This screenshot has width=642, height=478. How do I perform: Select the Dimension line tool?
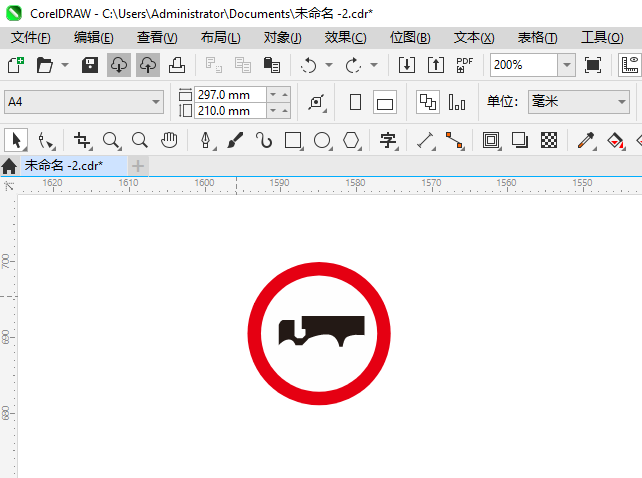click(x=425, y=140)
